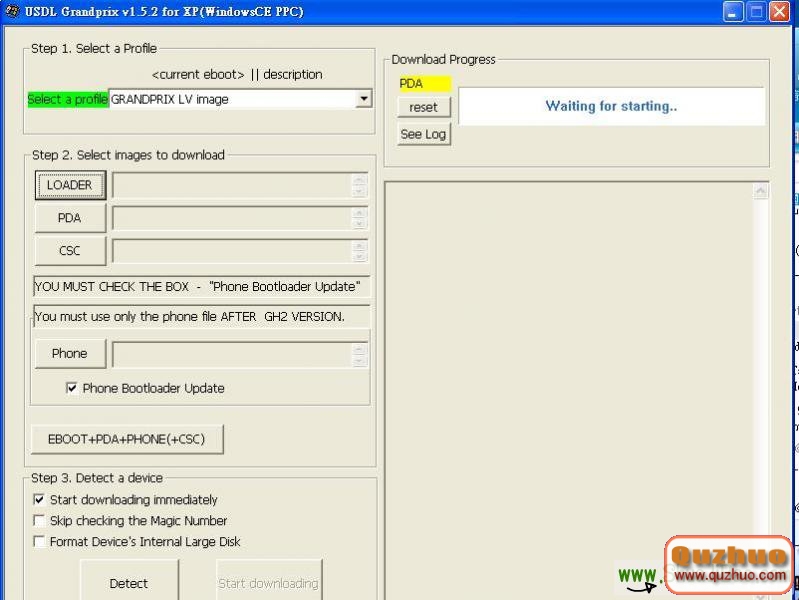The image size is (799, 600).
Task: Click the green Select a profile label
Action: (68, 99)
